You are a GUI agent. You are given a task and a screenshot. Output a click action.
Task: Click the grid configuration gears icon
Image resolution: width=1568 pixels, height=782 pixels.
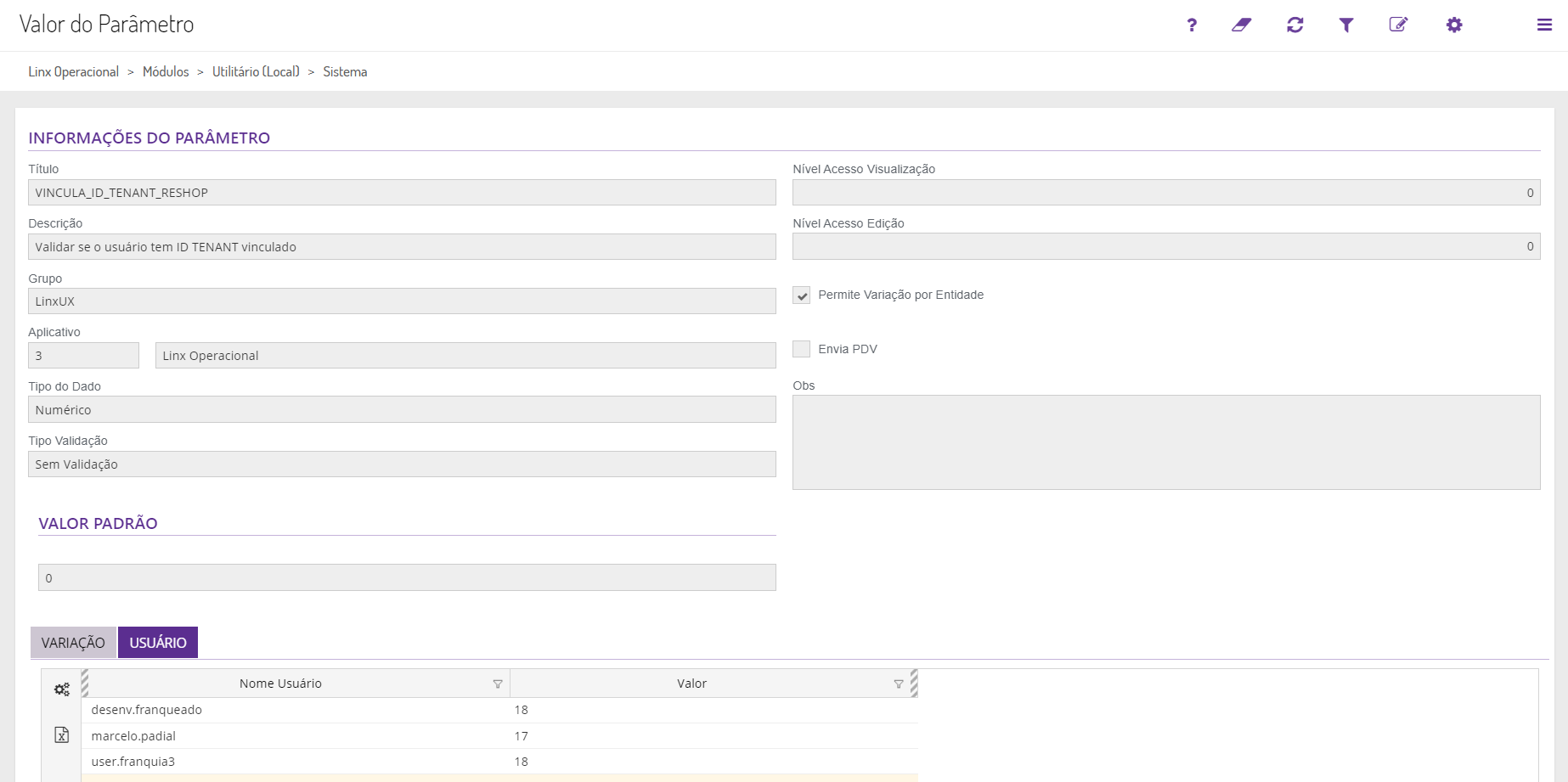[62, 689]
